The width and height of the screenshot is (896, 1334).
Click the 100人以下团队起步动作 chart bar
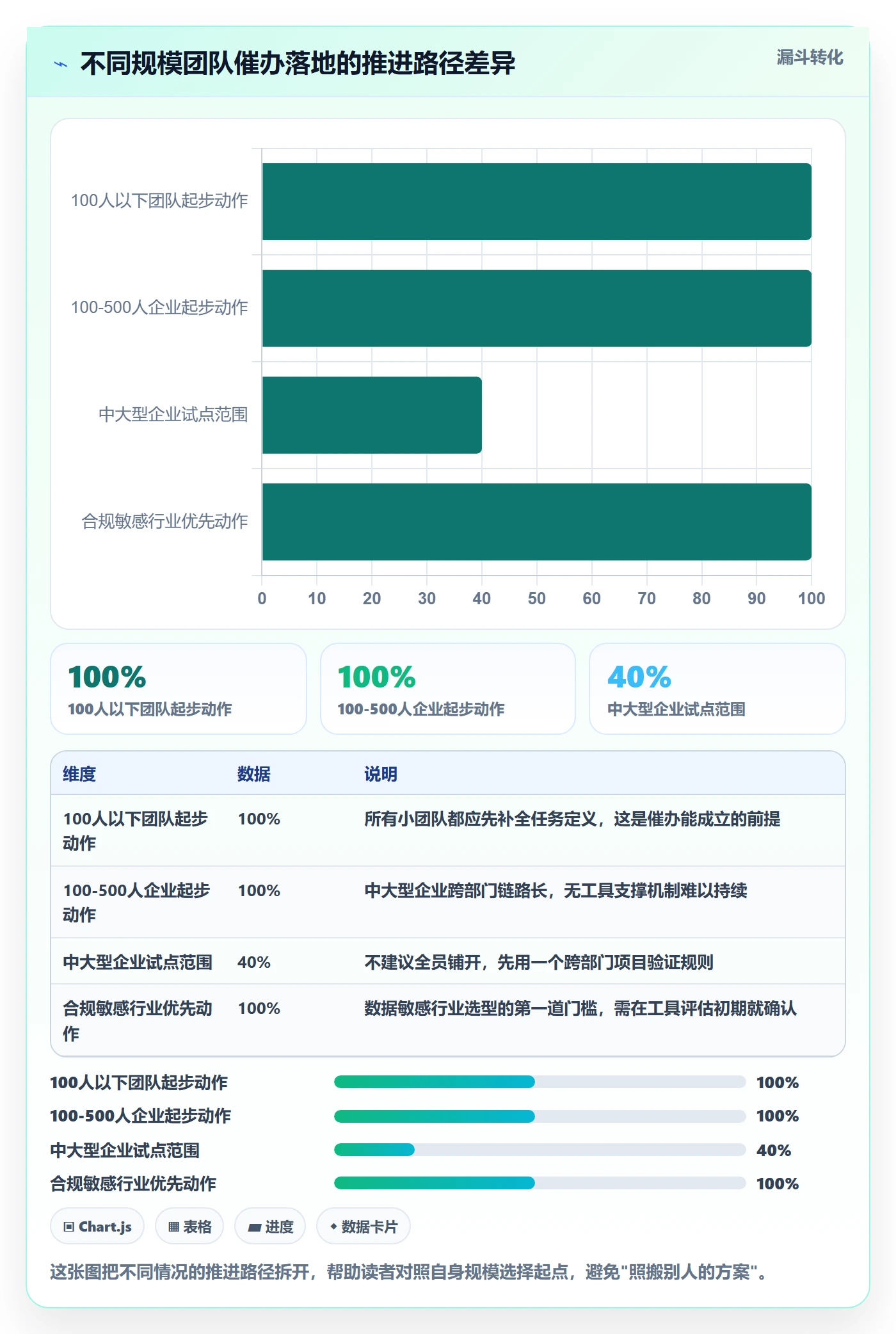click(x=536, y=202)
